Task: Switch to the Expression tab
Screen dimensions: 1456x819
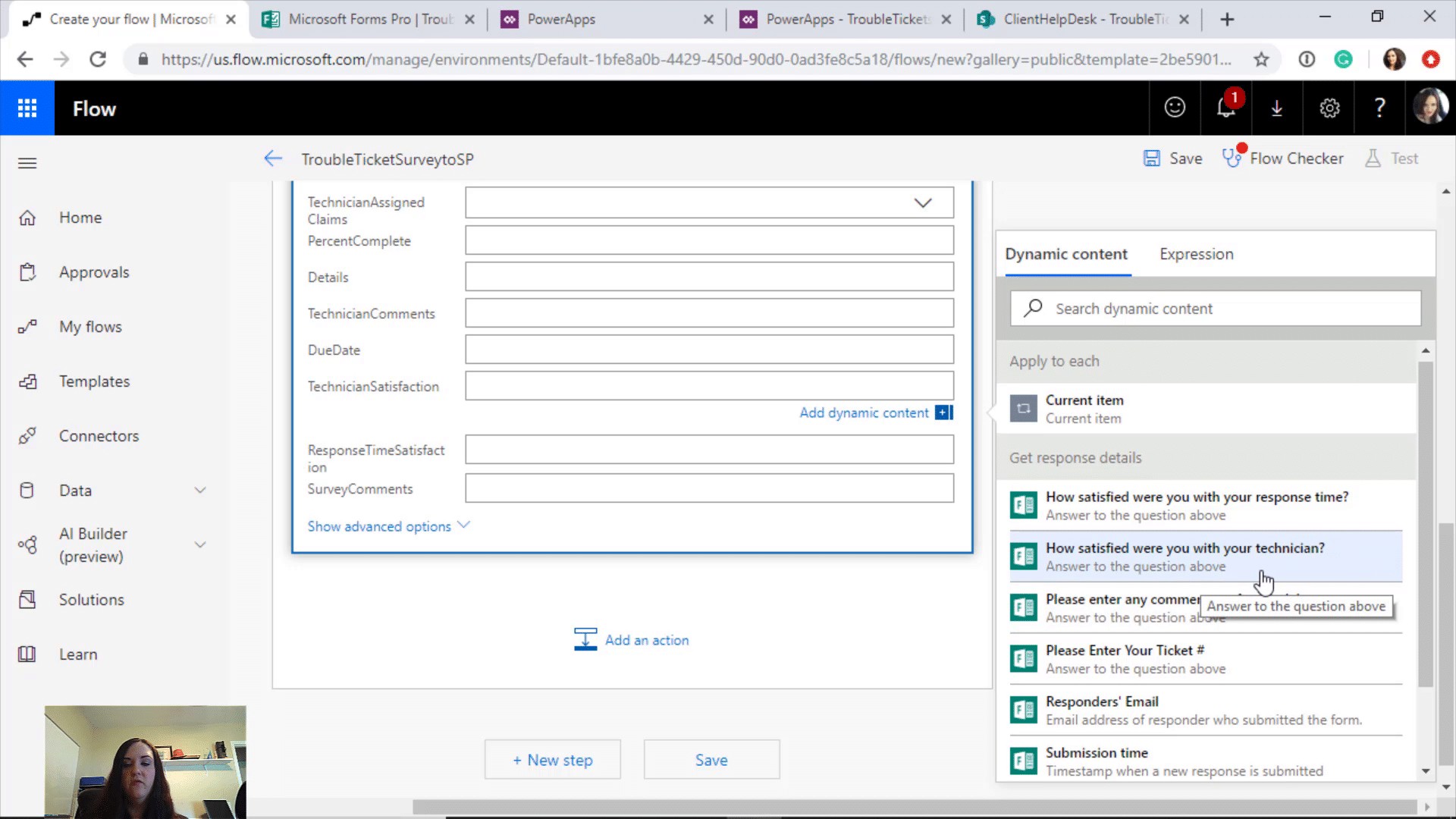Action: point(1196,254)
